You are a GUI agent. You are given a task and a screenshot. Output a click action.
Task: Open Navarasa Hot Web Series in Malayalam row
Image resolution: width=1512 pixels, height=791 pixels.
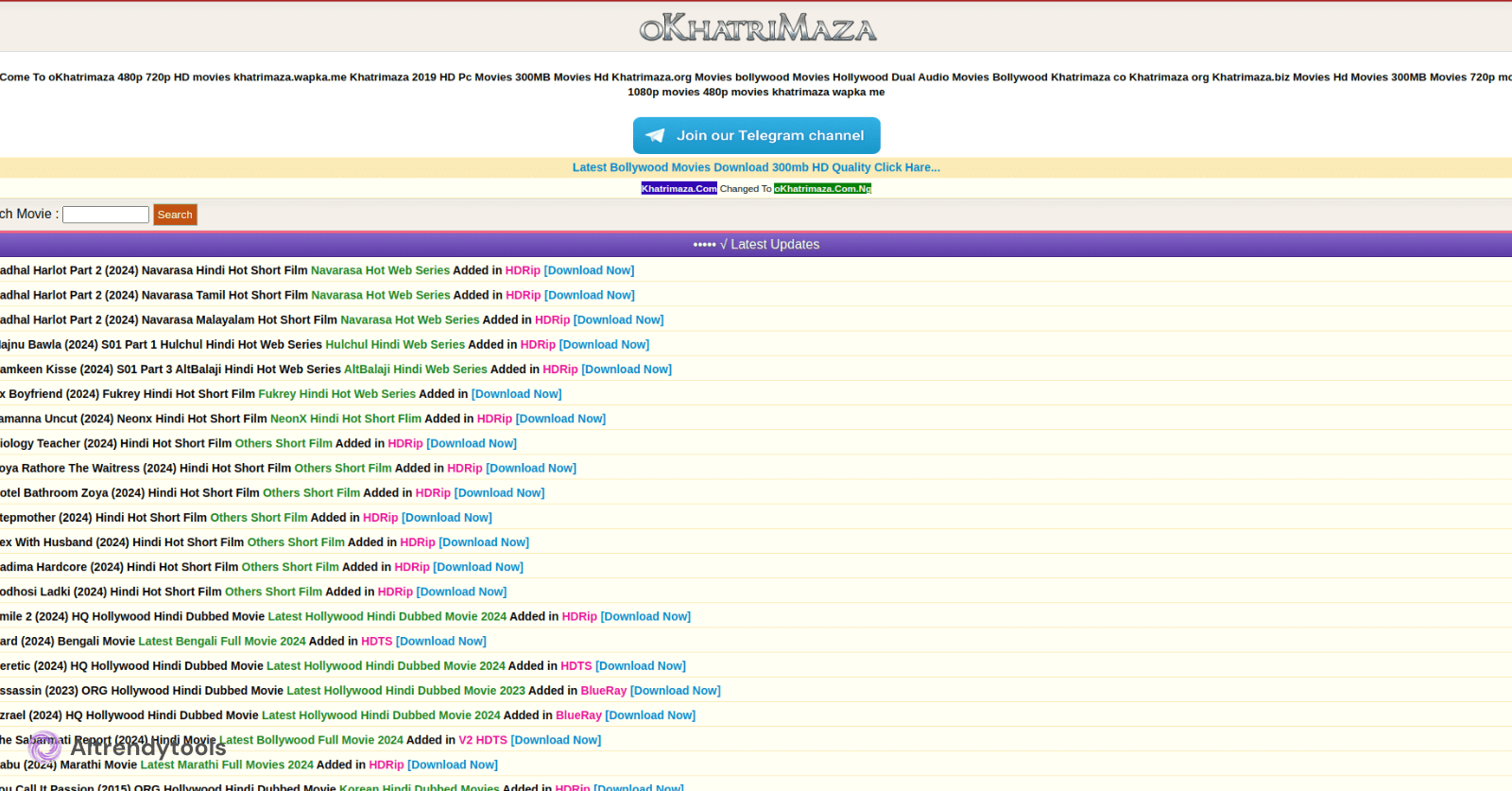click(x=410, y=319)
